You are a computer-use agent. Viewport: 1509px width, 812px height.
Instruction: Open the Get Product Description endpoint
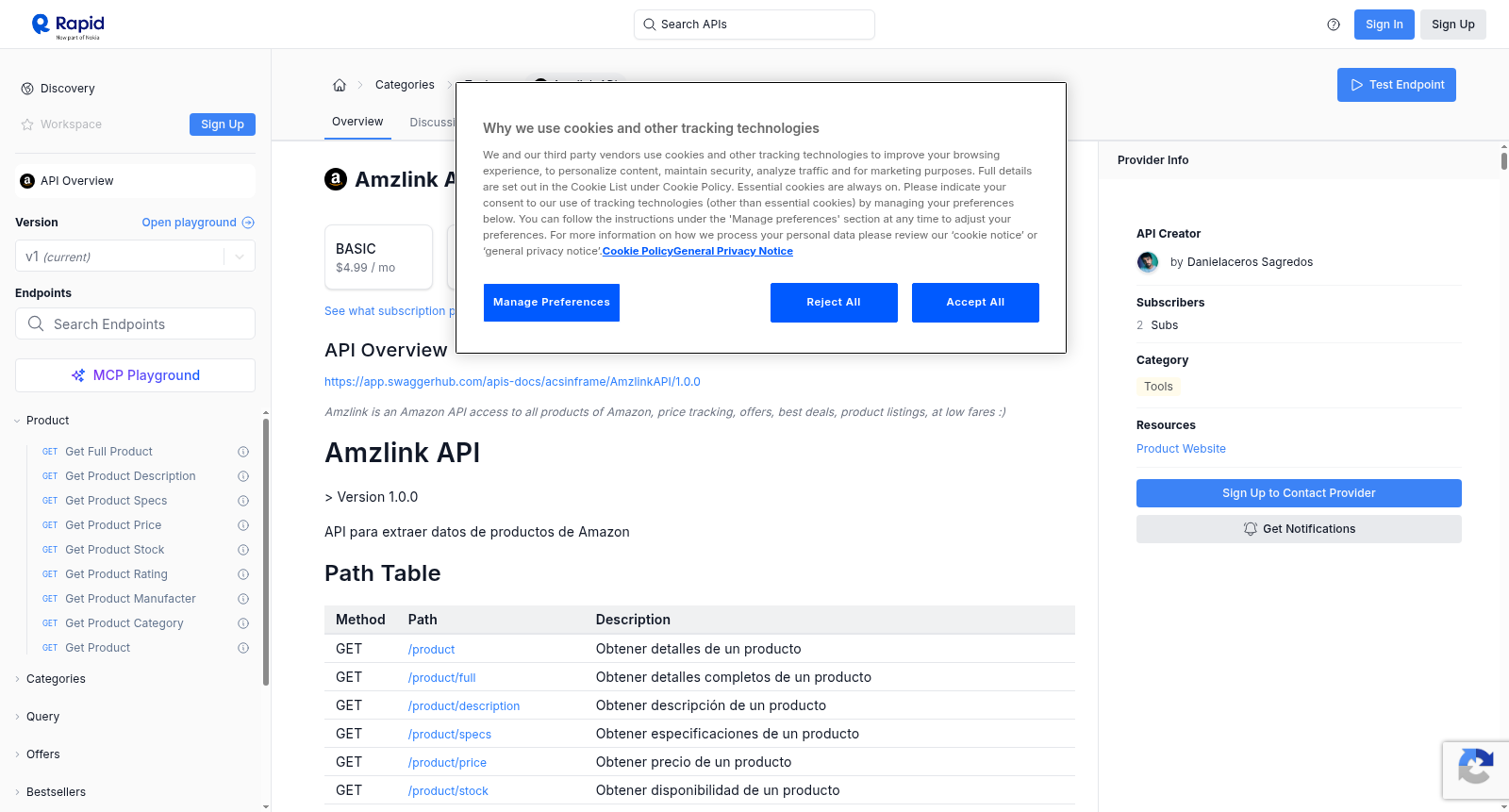130,476
